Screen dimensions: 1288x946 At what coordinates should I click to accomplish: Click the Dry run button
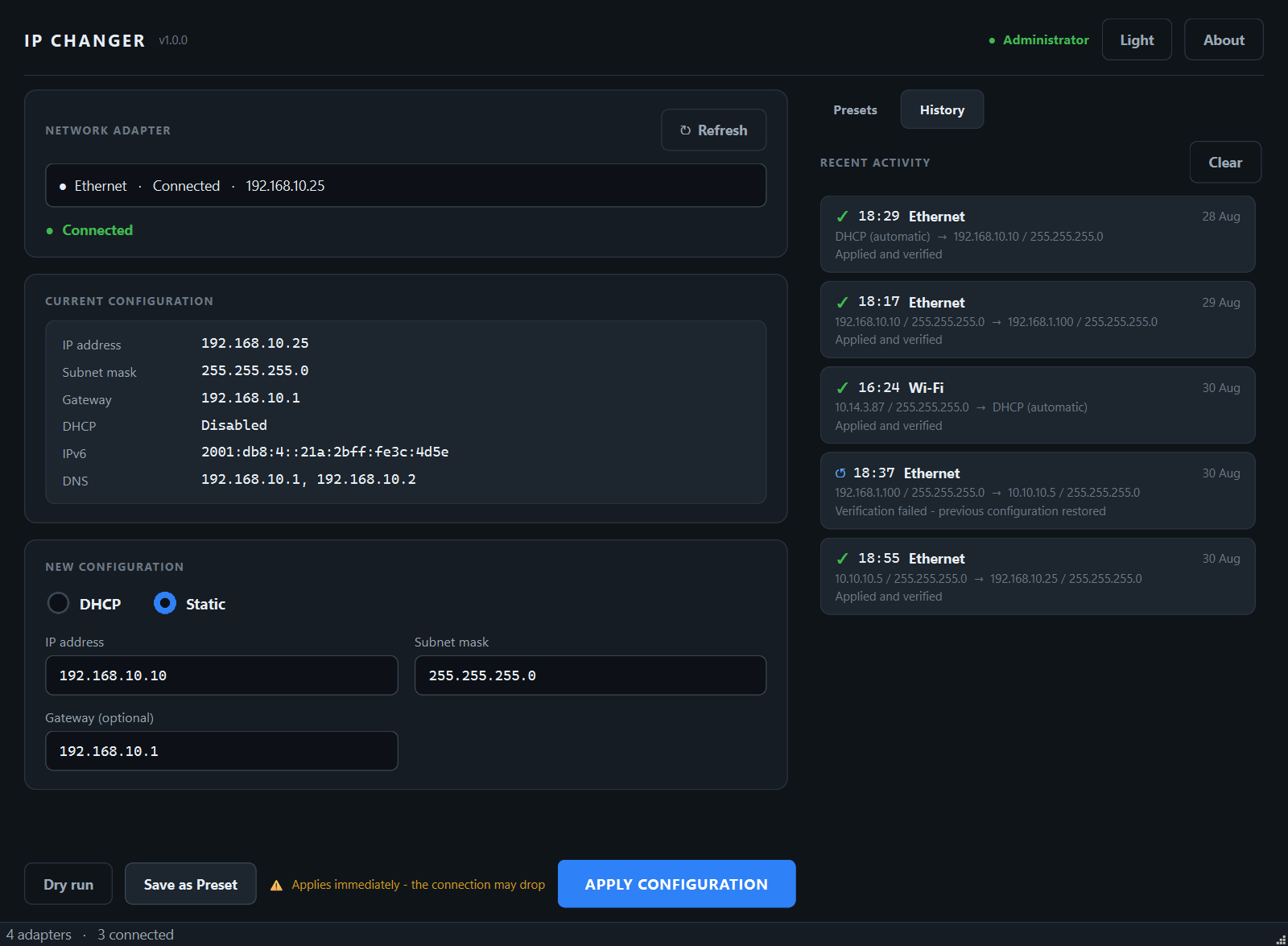coord(68,884)
